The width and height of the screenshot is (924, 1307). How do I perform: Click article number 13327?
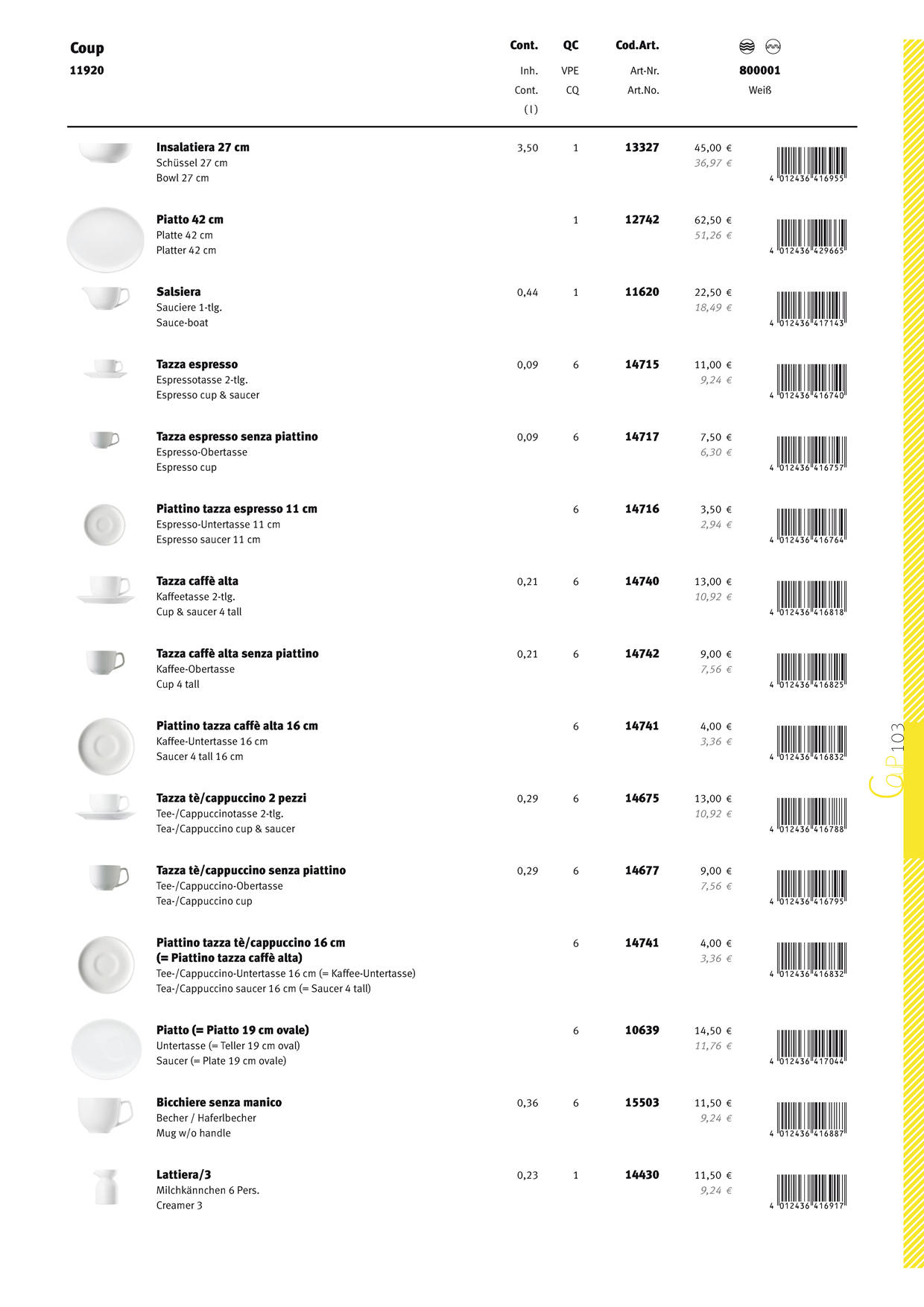642,148
